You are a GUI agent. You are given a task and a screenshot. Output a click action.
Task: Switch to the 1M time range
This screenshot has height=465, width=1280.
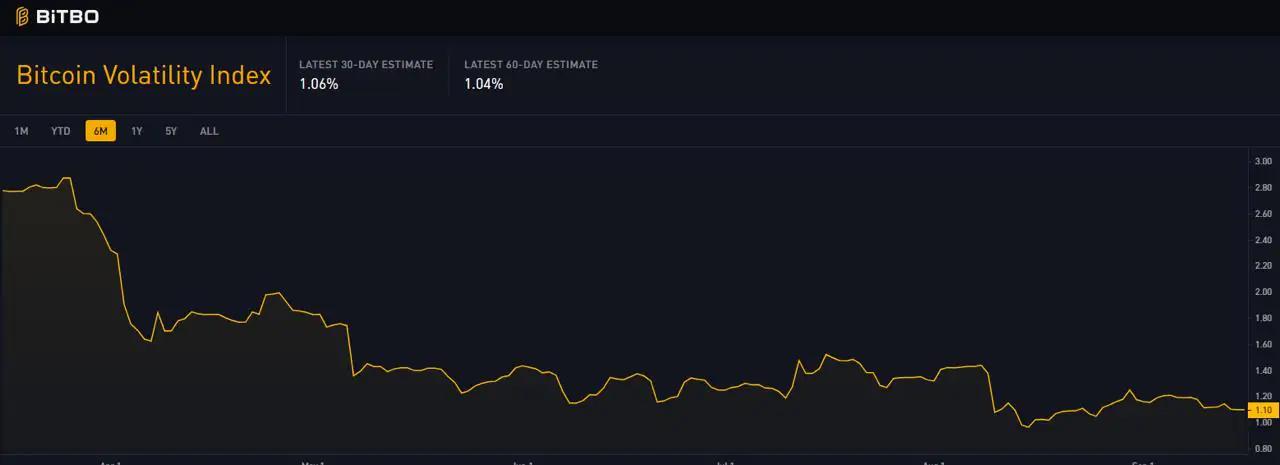21,131
